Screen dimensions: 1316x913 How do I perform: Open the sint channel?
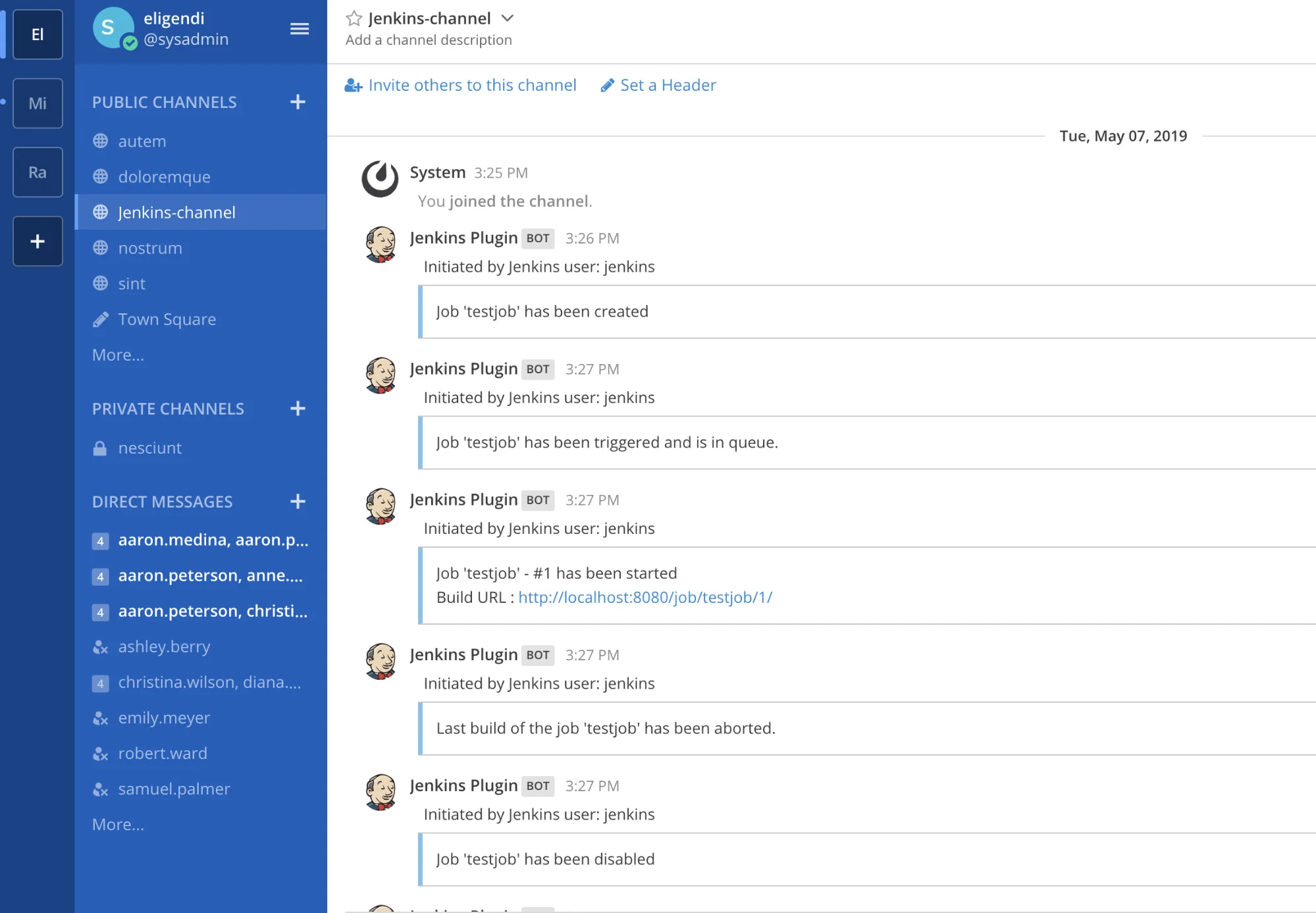pyautogui.click(x=201, y=284)
